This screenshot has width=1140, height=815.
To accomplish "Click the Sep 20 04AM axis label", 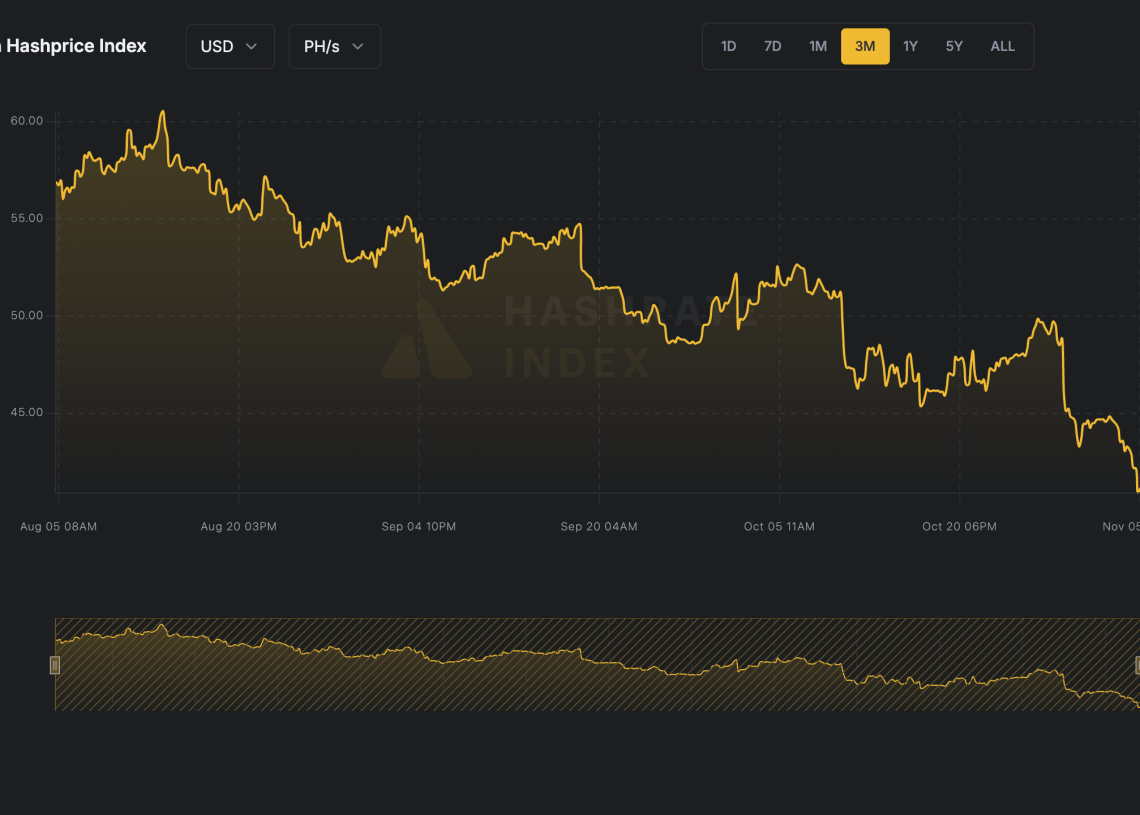I will pyautogui.click(x=598, y=526).
